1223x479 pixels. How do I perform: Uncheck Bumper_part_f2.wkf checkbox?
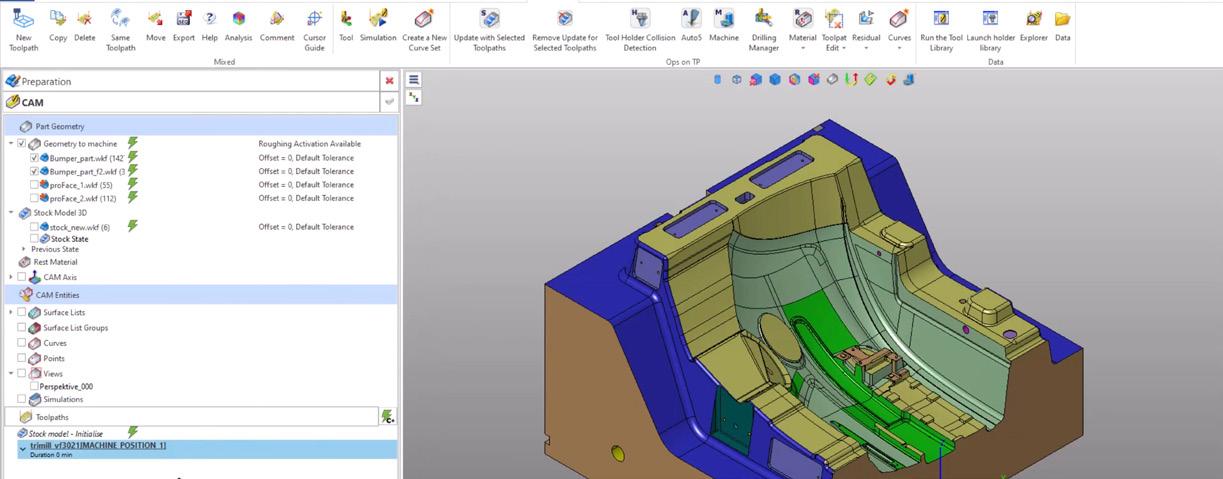click(x=35, y=172)
